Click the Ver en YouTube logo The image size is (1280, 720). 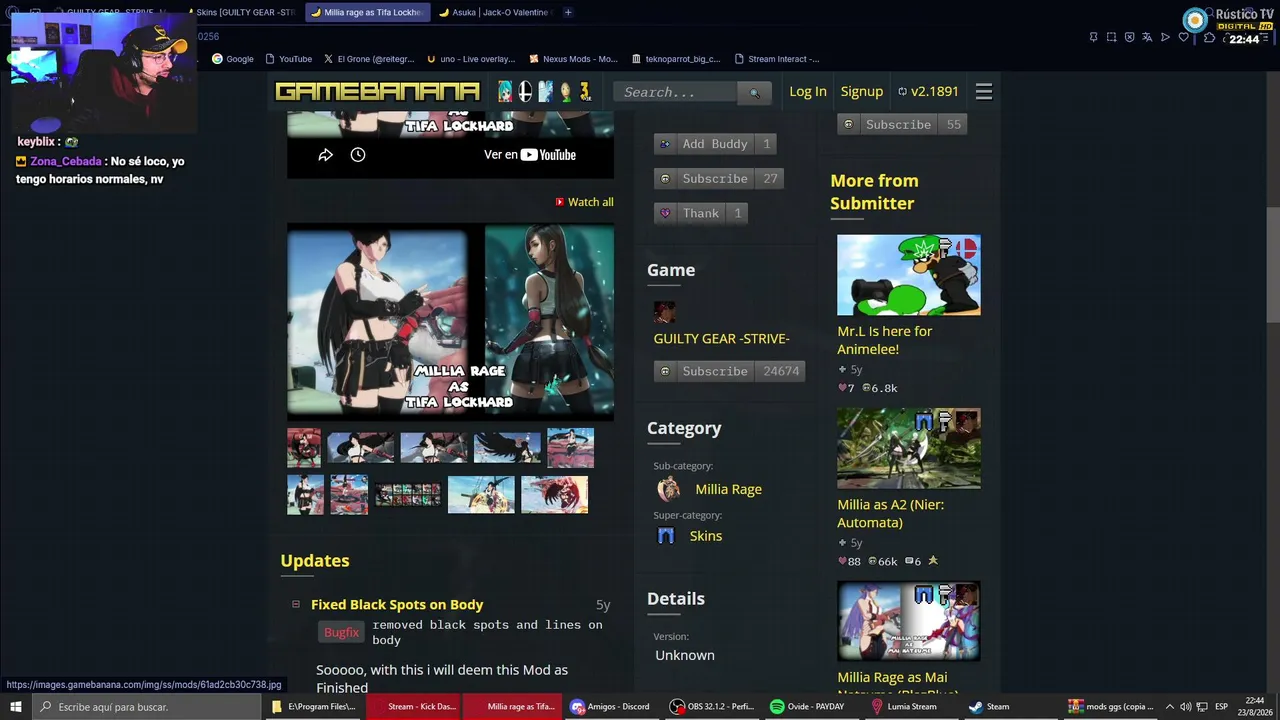click(546, 155)
